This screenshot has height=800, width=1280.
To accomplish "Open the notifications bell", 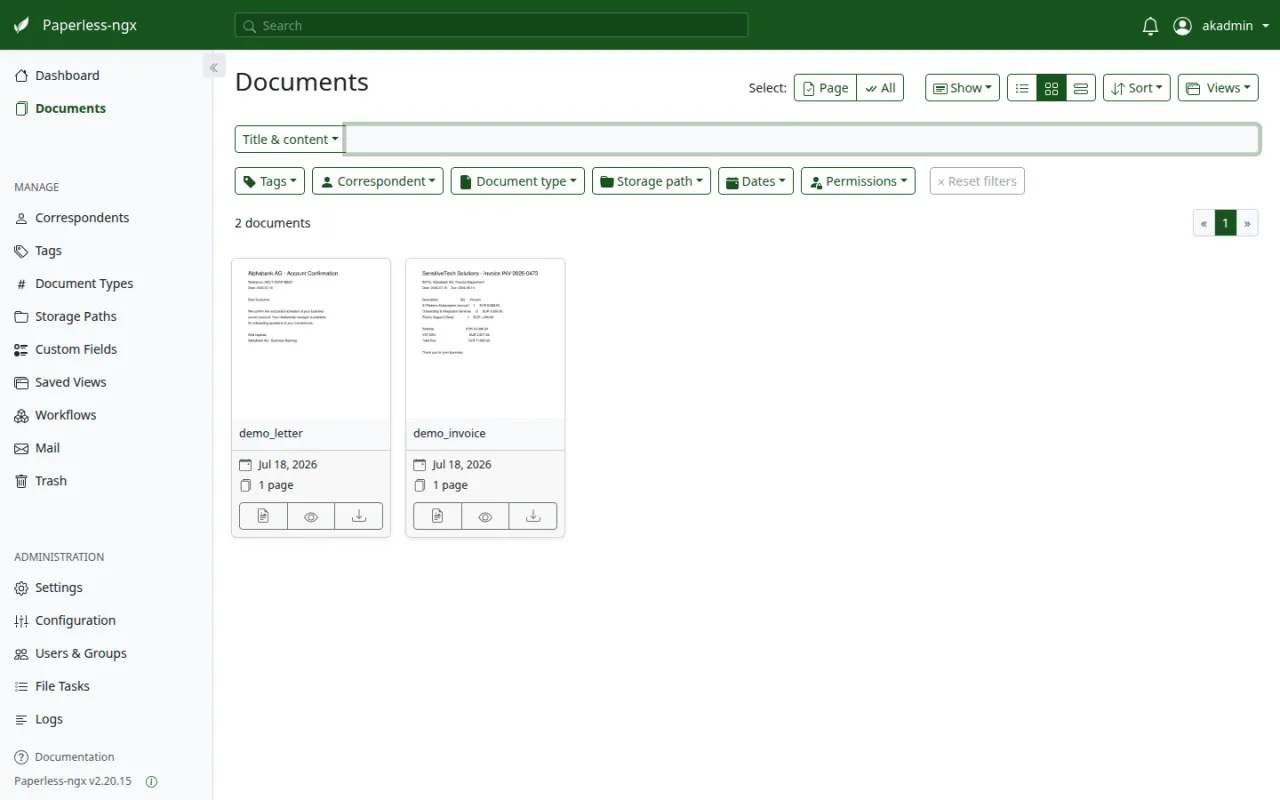I will tap(1150, 26).
